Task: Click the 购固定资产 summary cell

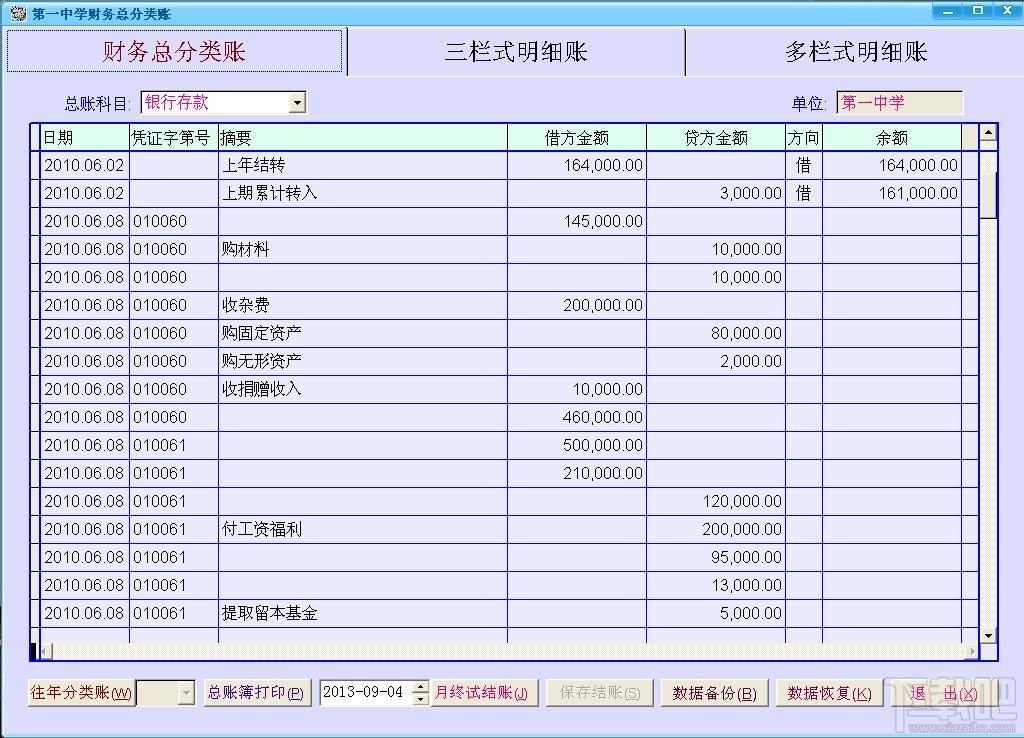Action: click(363, 333)
